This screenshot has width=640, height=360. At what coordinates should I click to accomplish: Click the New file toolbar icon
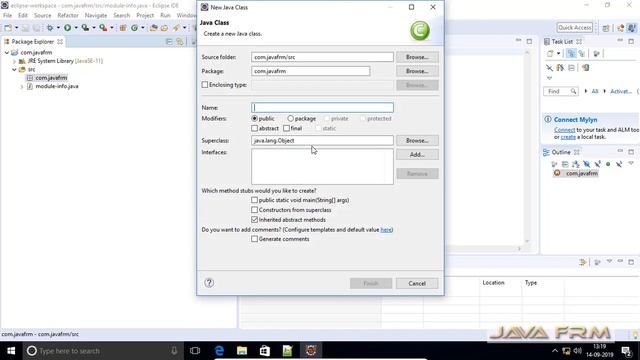click(8, 28)
